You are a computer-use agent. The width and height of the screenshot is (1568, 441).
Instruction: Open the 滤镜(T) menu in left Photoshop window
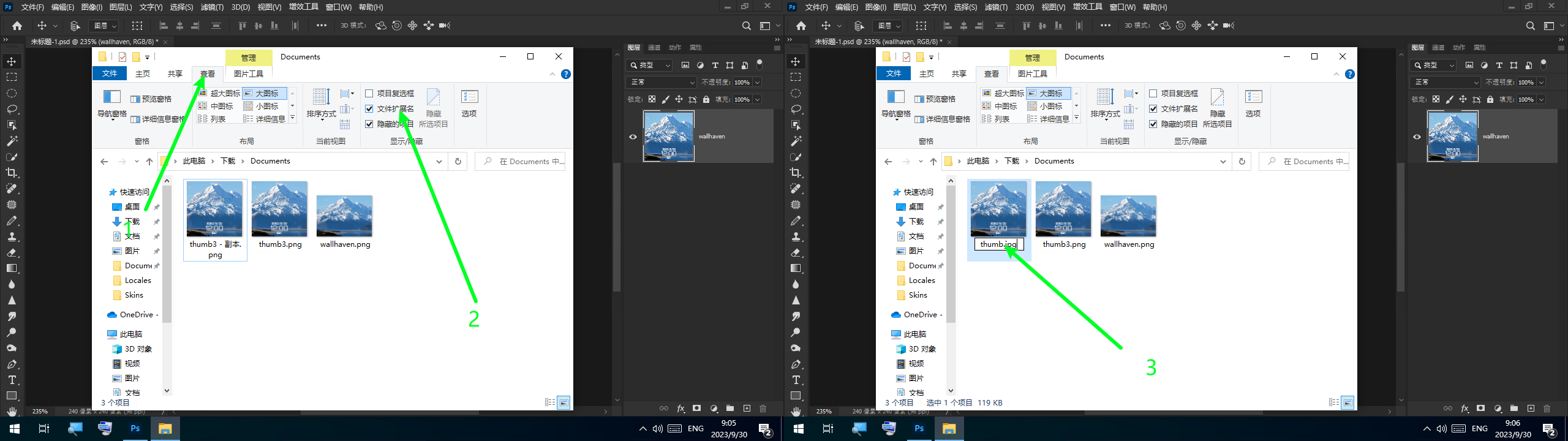point(212,7)
